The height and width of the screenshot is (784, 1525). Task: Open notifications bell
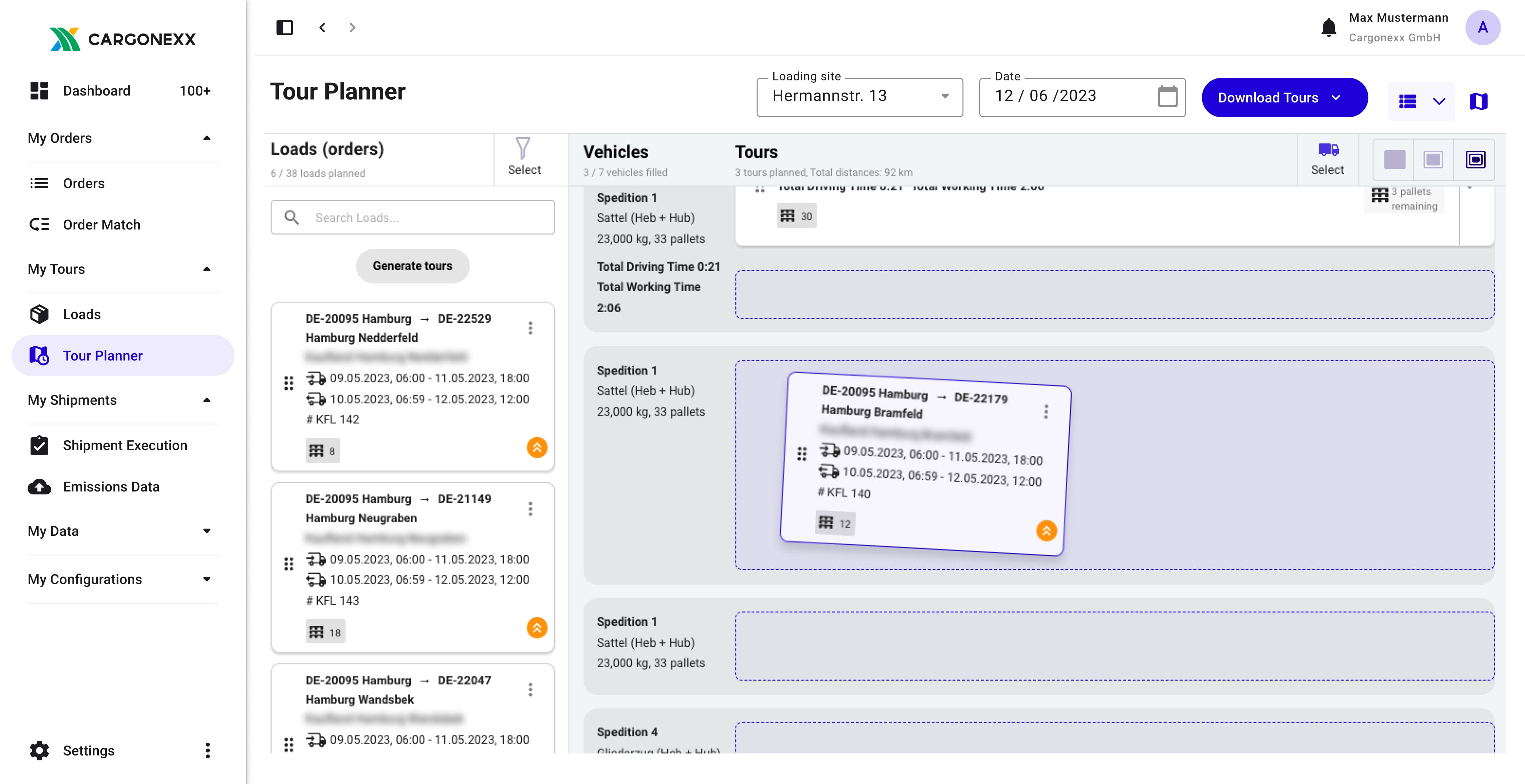click(x=1328, y=27)
